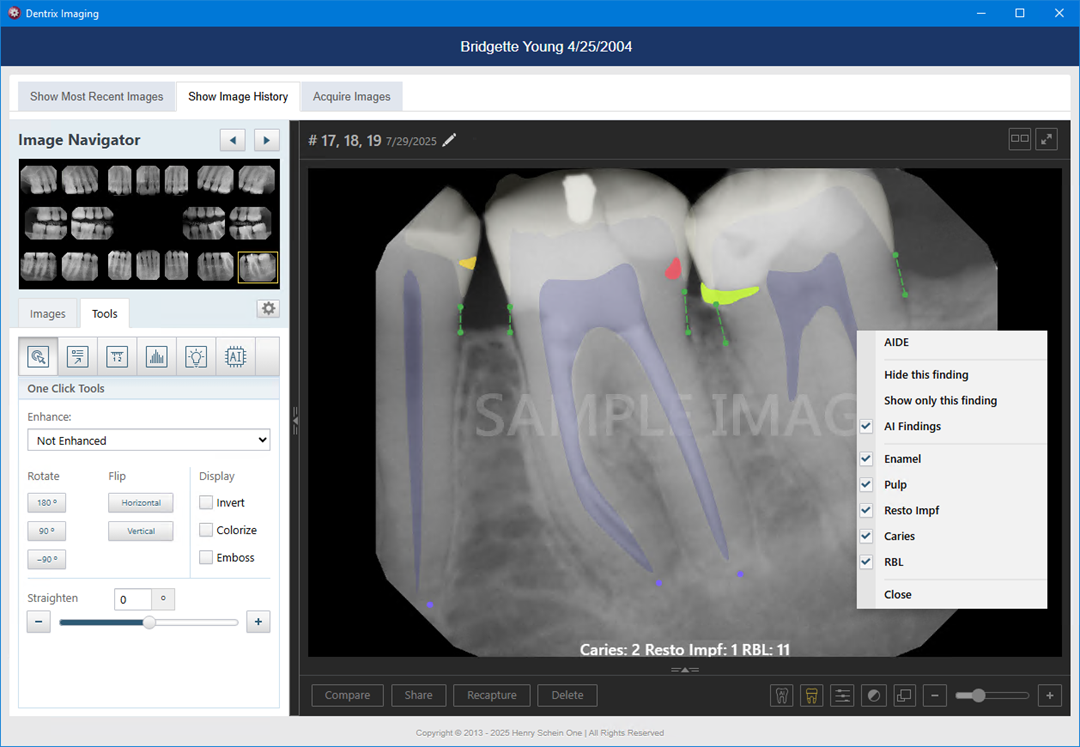Decrease straighten angle with minus button
Viewport: 1080px width, 747px height.
pos(39,622)
